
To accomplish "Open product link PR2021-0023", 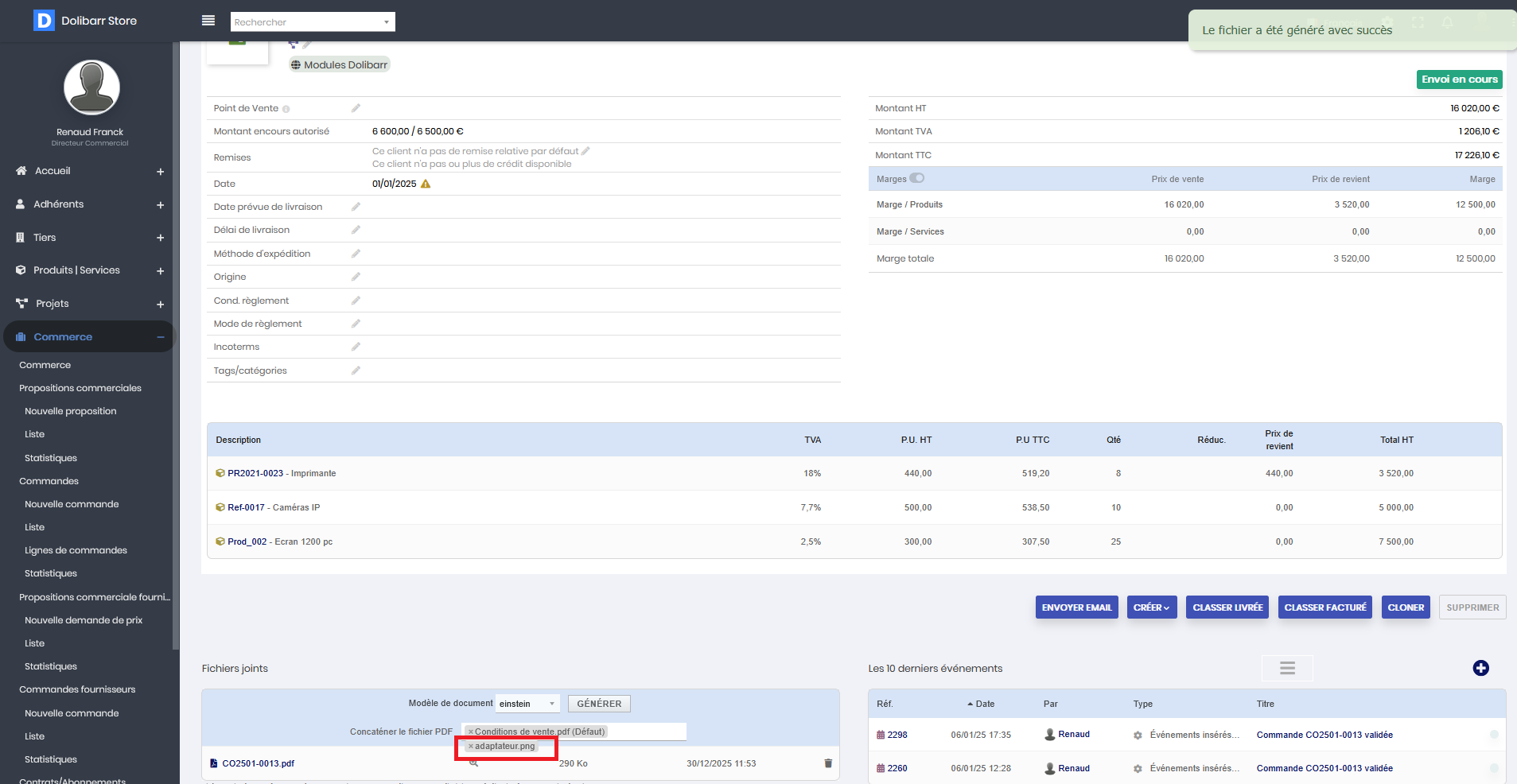I will point(255,473).
